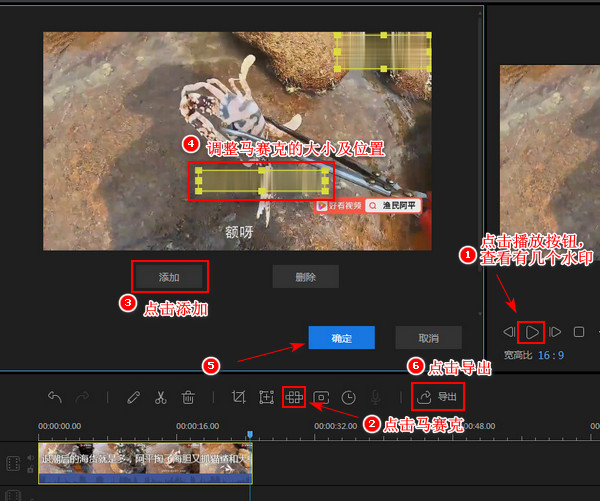Click the 00:00:00.00 timeline start label
600x501 pixels.
(x=59, y=426)
